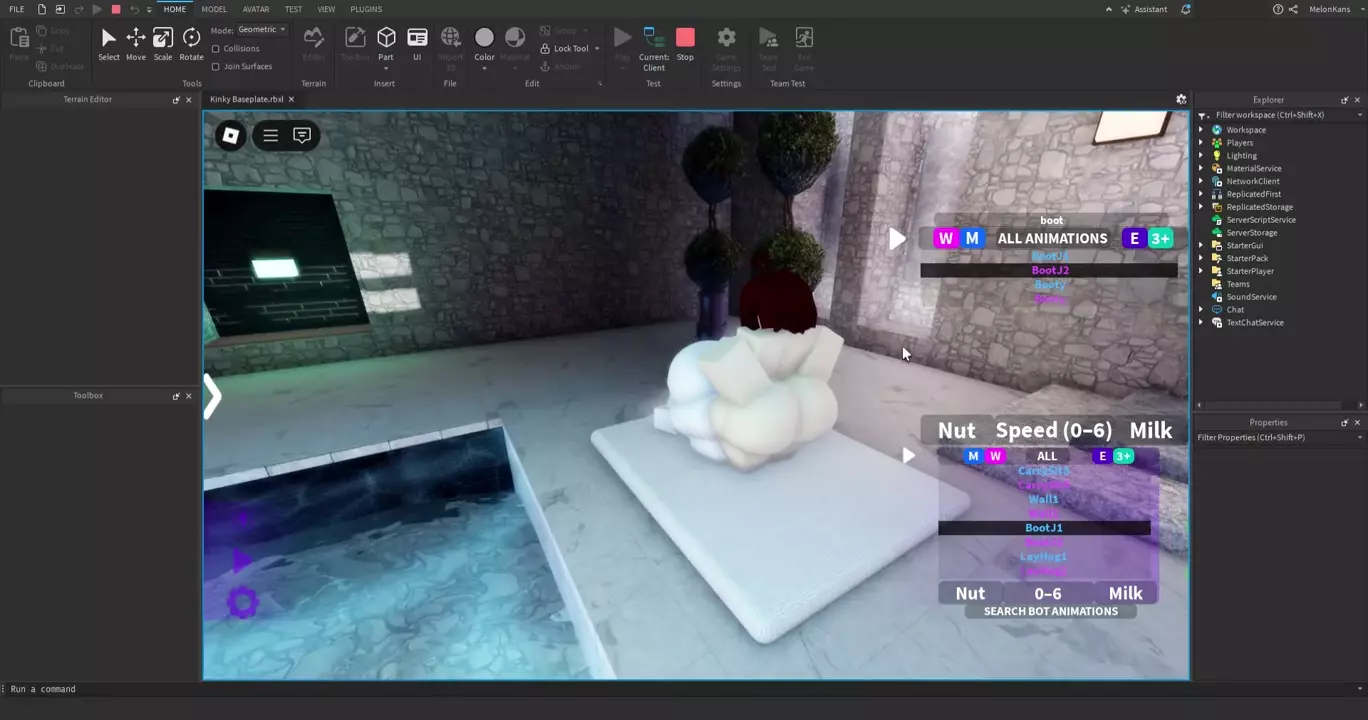Switch to the MODEL ribbon tab
1368x720 pixels.
point(214,9)
